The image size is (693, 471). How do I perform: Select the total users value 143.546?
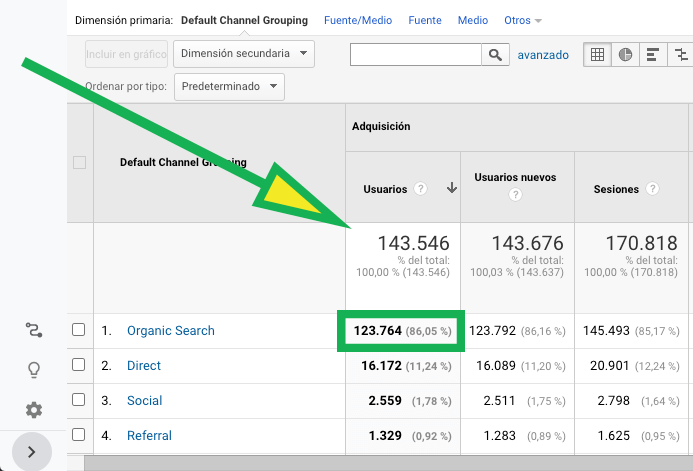pyautogui.click(x=413, y=243)
